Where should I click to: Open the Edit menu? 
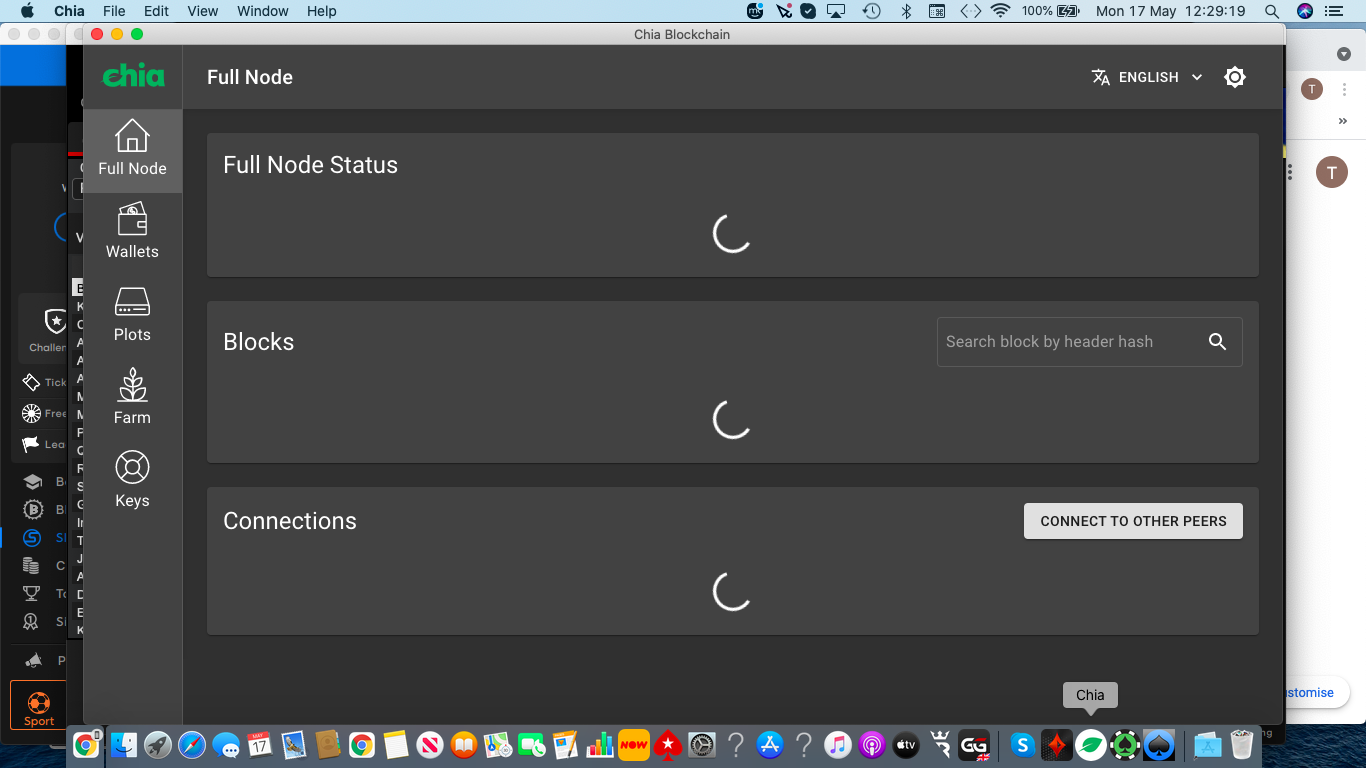pos(156,11)
